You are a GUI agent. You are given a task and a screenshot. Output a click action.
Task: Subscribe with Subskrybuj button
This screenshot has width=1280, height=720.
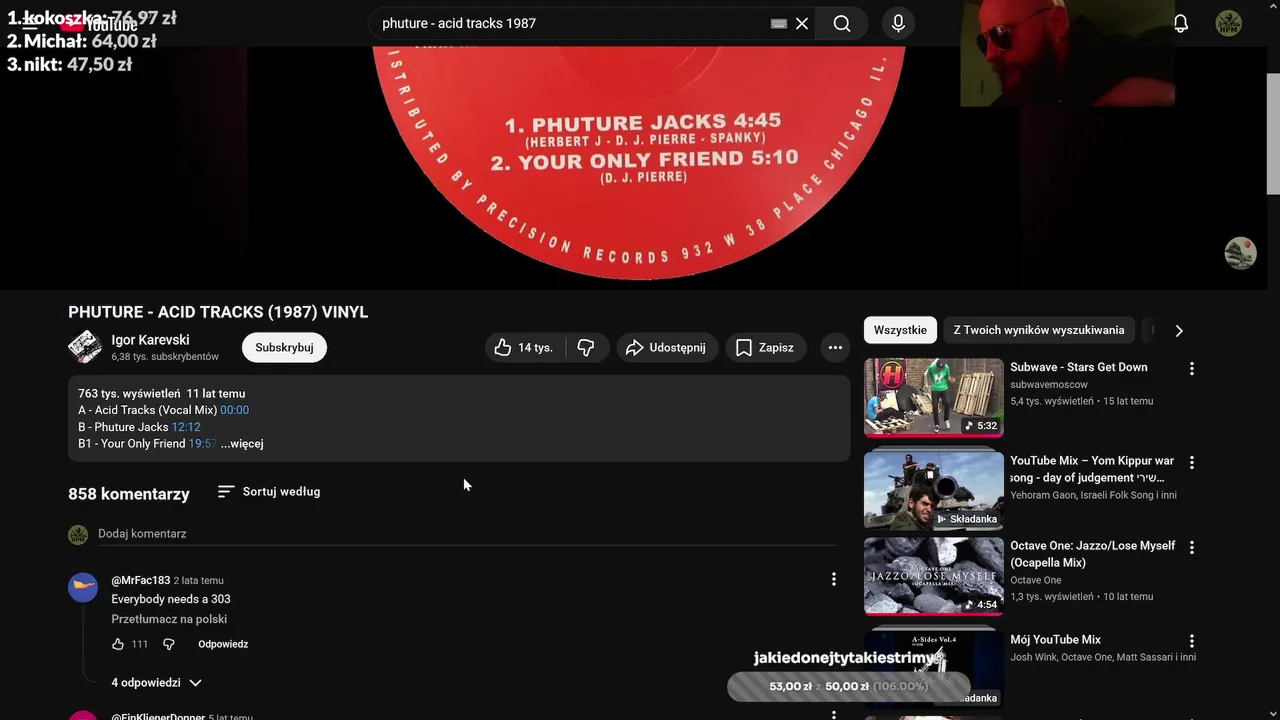(x=284, y=347)
